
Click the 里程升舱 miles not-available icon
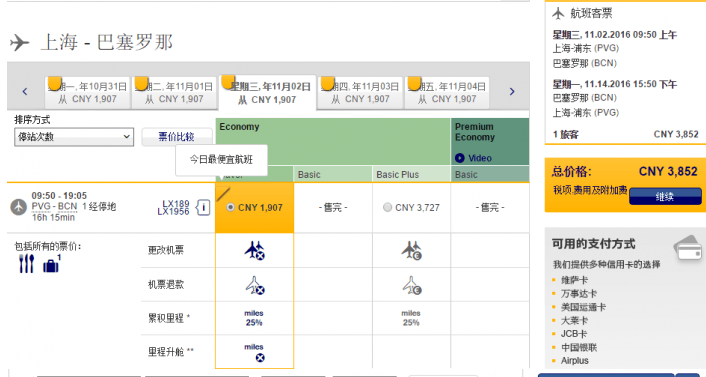(x=255, y=352)
